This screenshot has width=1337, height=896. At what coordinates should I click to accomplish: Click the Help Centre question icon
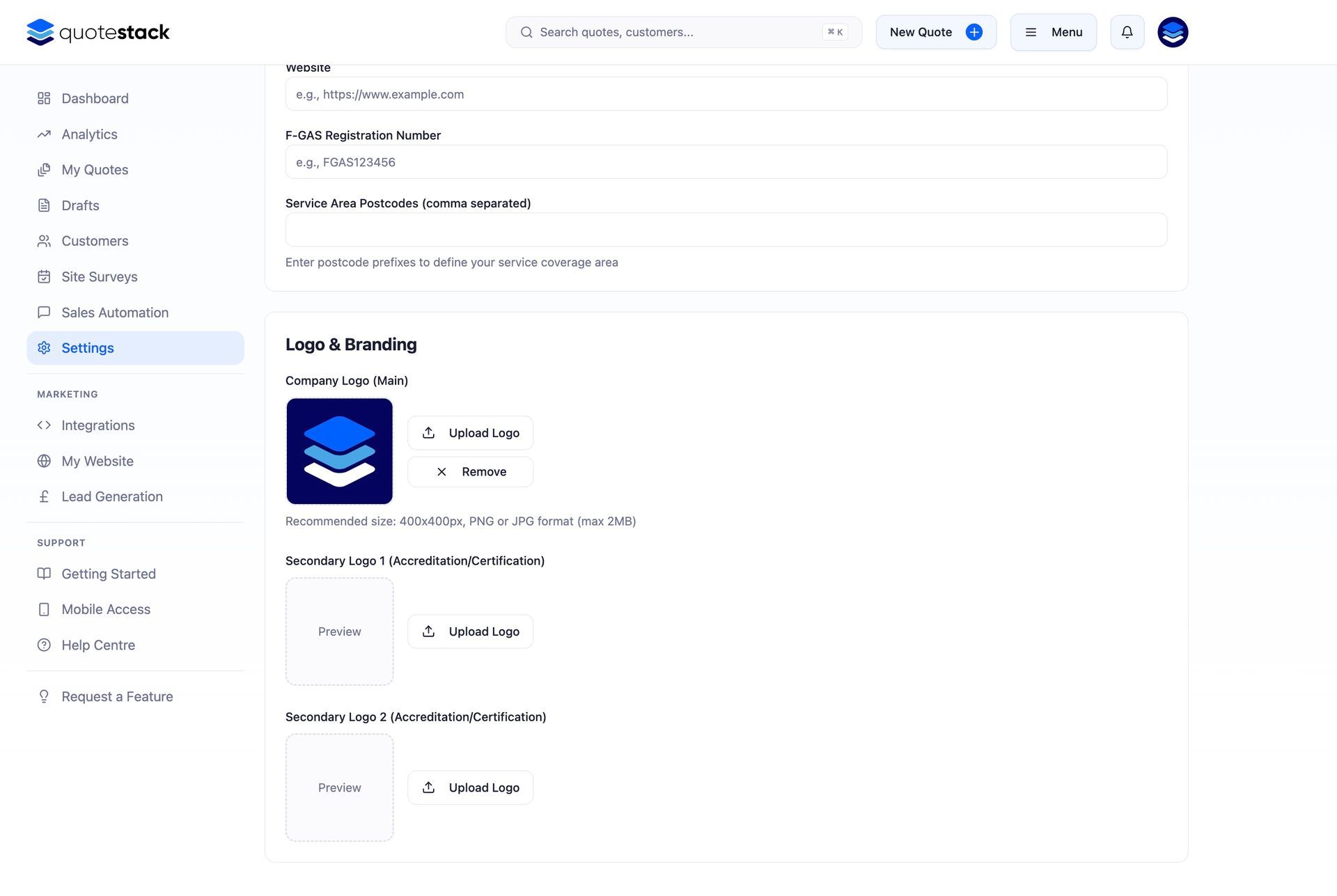click(x=44, y=645)
